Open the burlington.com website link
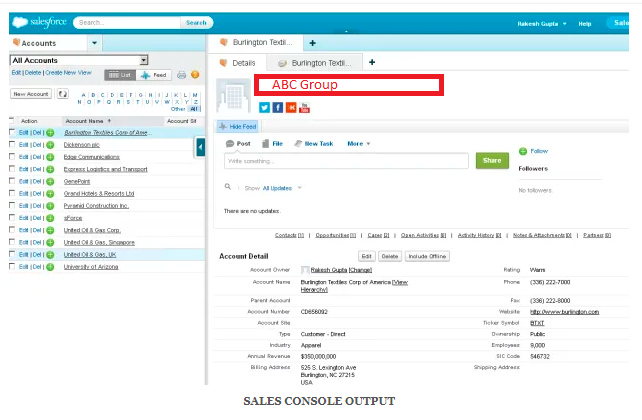This screenshot has width=642, height=420. pyautogui.click(x=564, y=312)
